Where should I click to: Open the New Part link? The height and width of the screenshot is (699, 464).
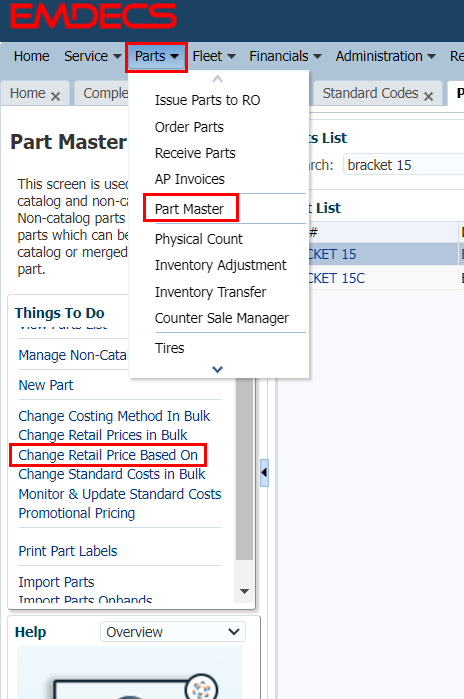(46, 385)
